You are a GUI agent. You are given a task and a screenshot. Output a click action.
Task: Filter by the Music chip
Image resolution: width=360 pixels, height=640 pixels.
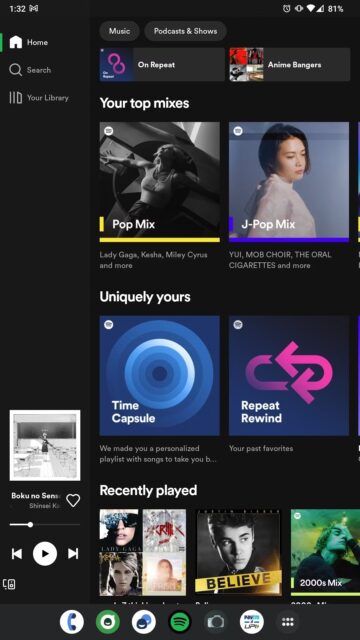pos(119,31)
